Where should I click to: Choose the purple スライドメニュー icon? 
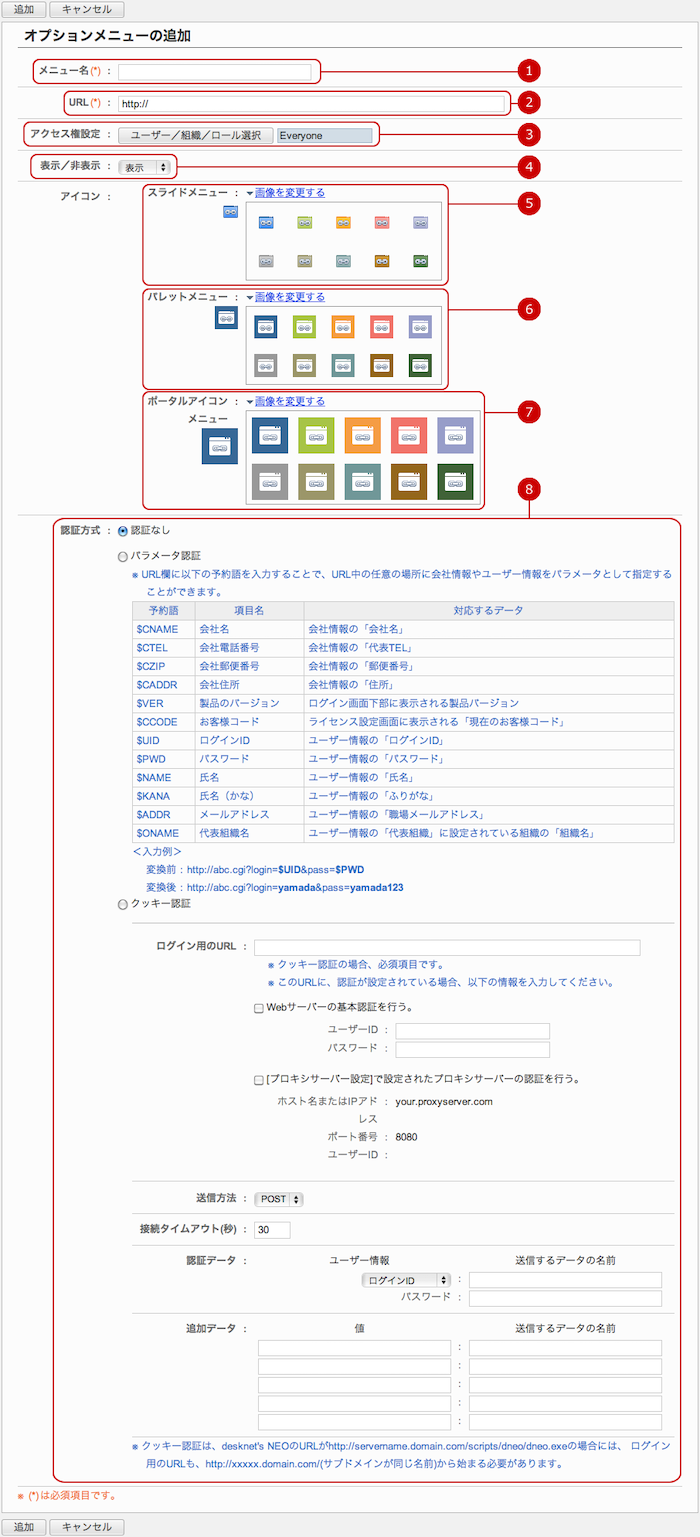421,223
